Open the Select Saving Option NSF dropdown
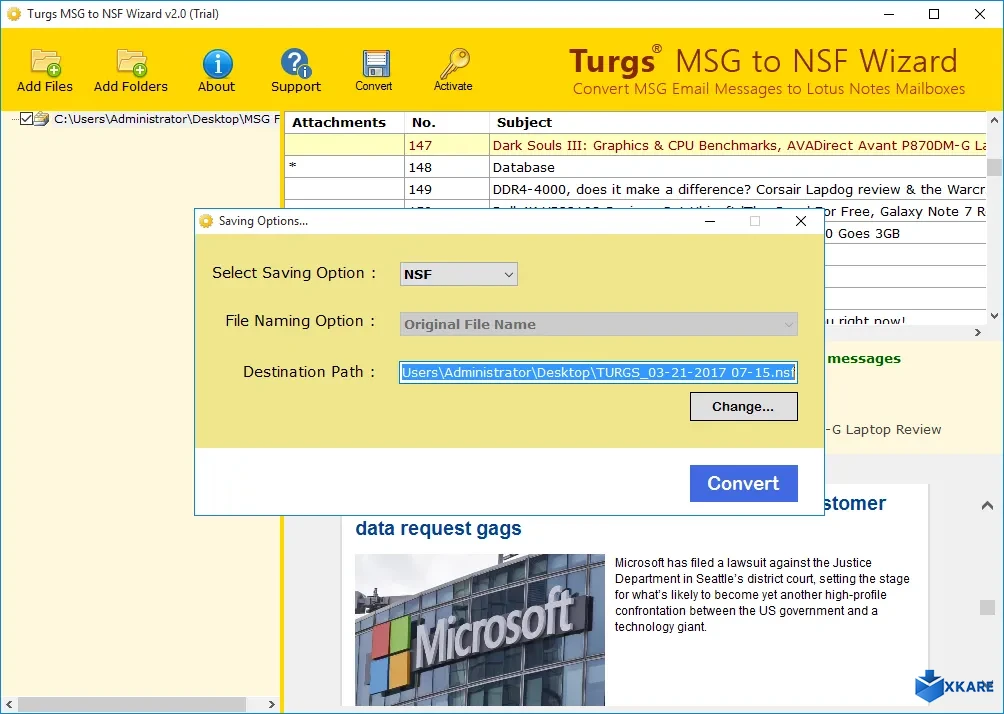 click(458, 274)
